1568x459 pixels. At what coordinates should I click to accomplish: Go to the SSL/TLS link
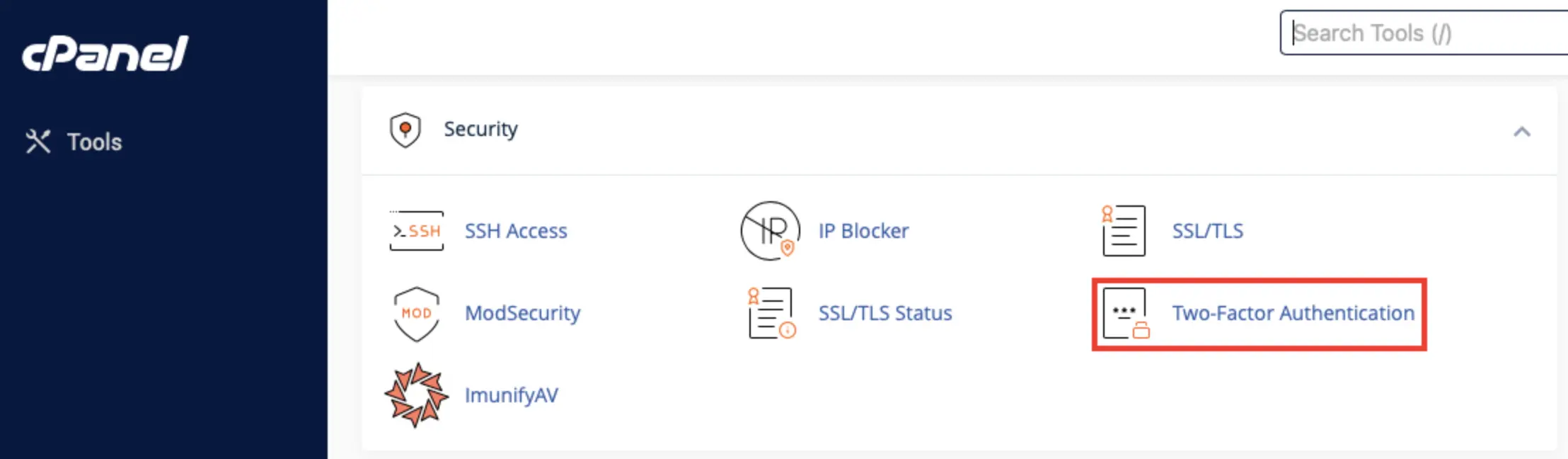(x=1208, y=231)
